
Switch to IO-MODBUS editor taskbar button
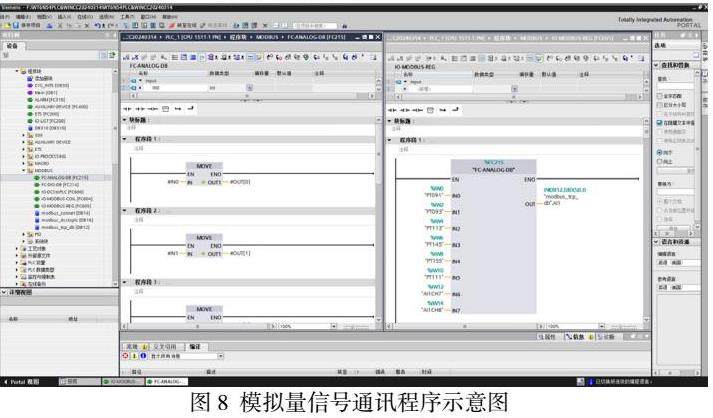123,382
